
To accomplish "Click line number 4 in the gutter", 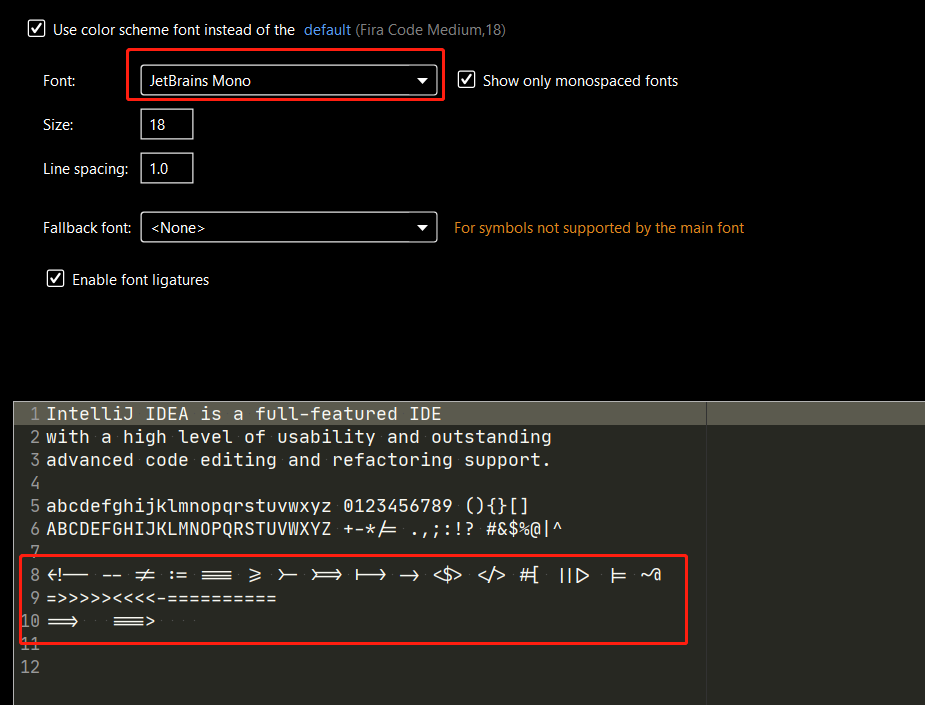I will coord(34,483).
